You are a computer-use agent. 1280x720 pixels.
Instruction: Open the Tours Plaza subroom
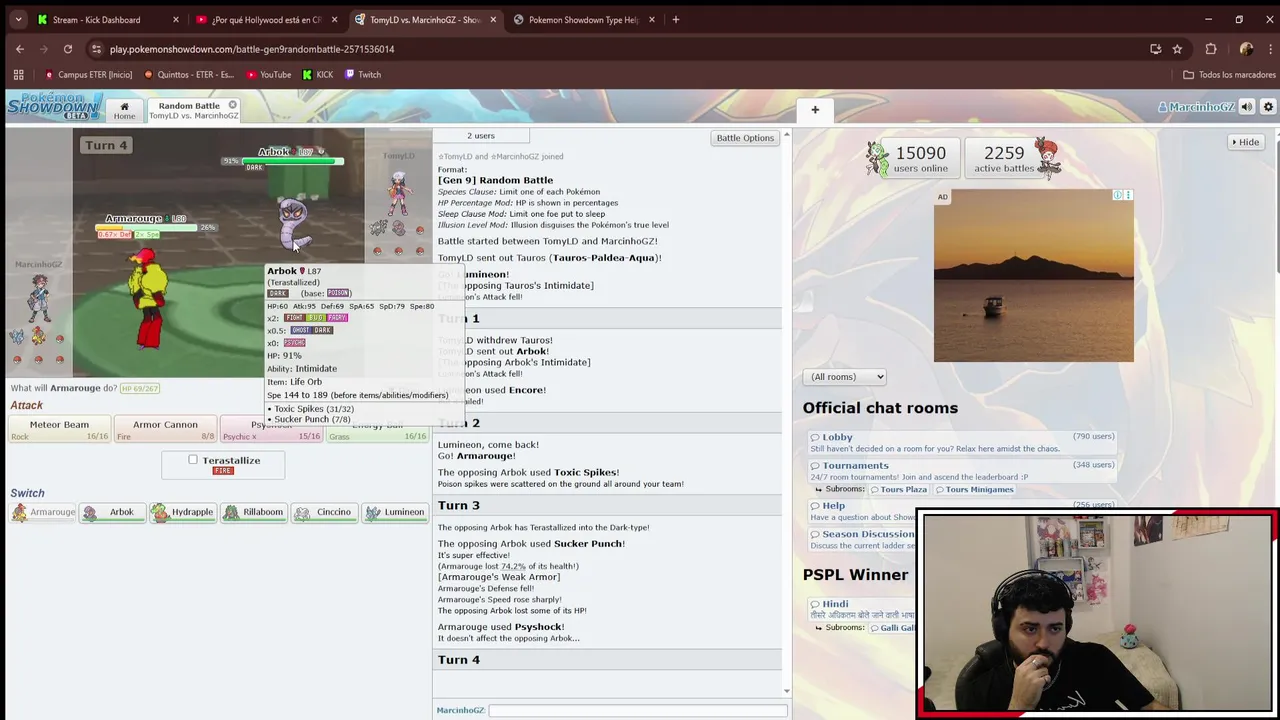point(898,489)
